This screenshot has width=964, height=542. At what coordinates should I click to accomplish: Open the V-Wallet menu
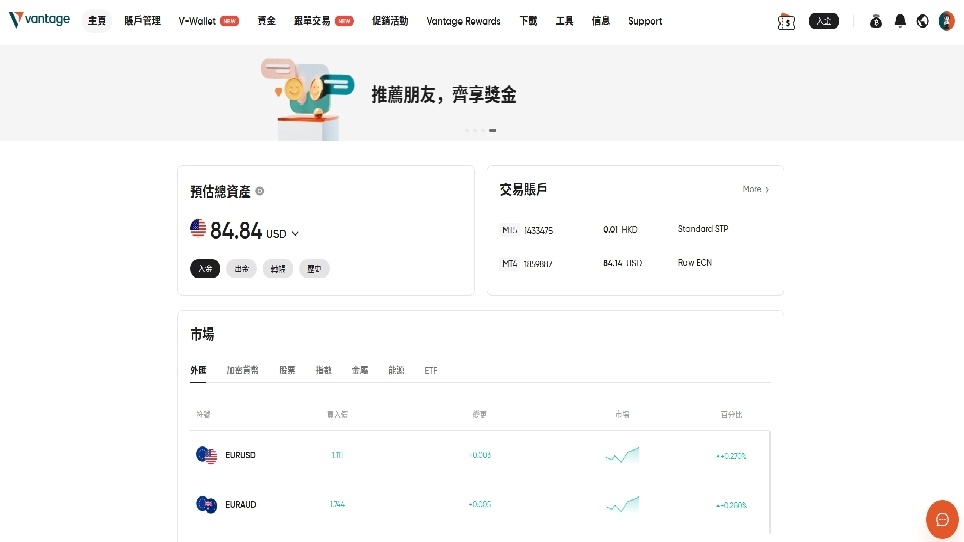click(208, 21)
